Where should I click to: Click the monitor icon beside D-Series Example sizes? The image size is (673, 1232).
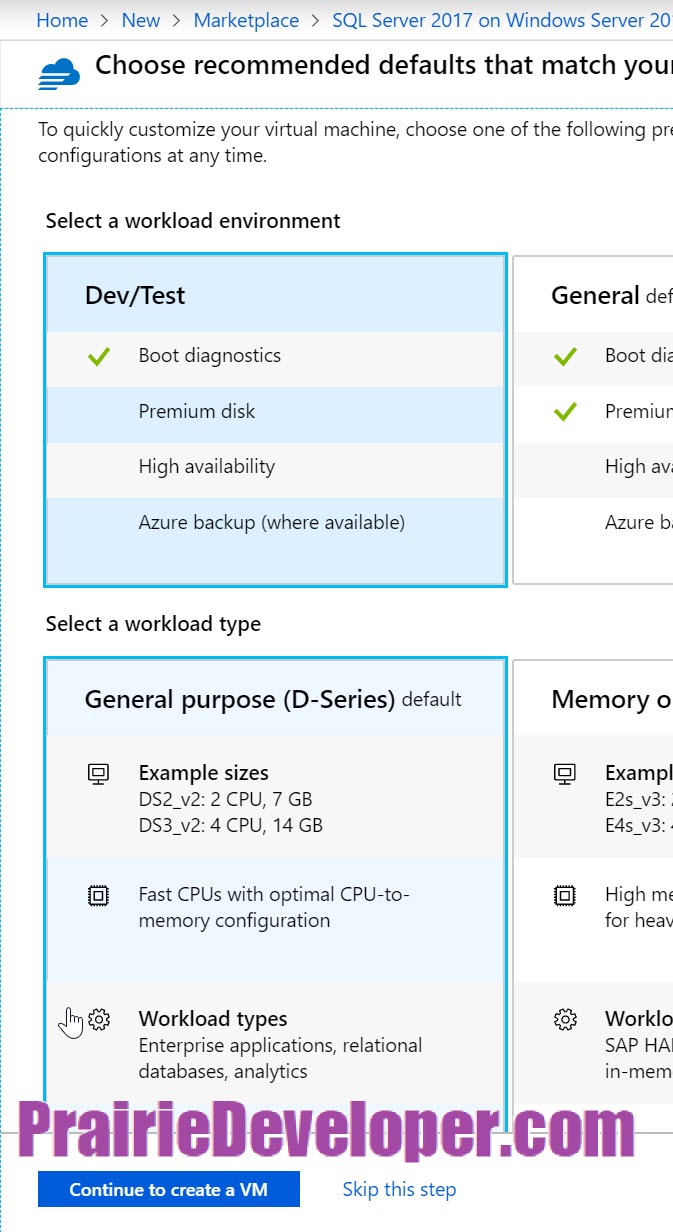[98, 773]
